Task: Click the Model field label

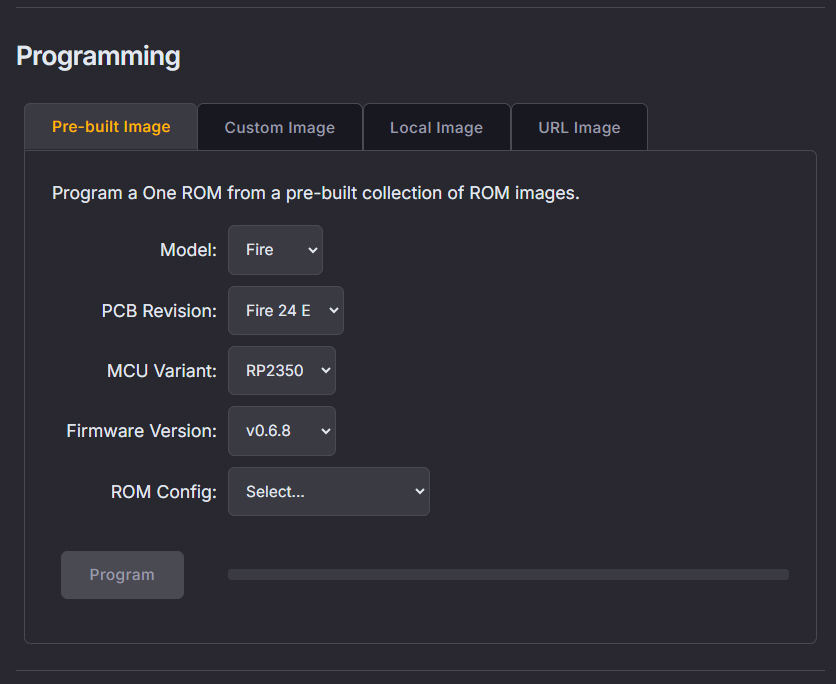Action: coord(188,250)
